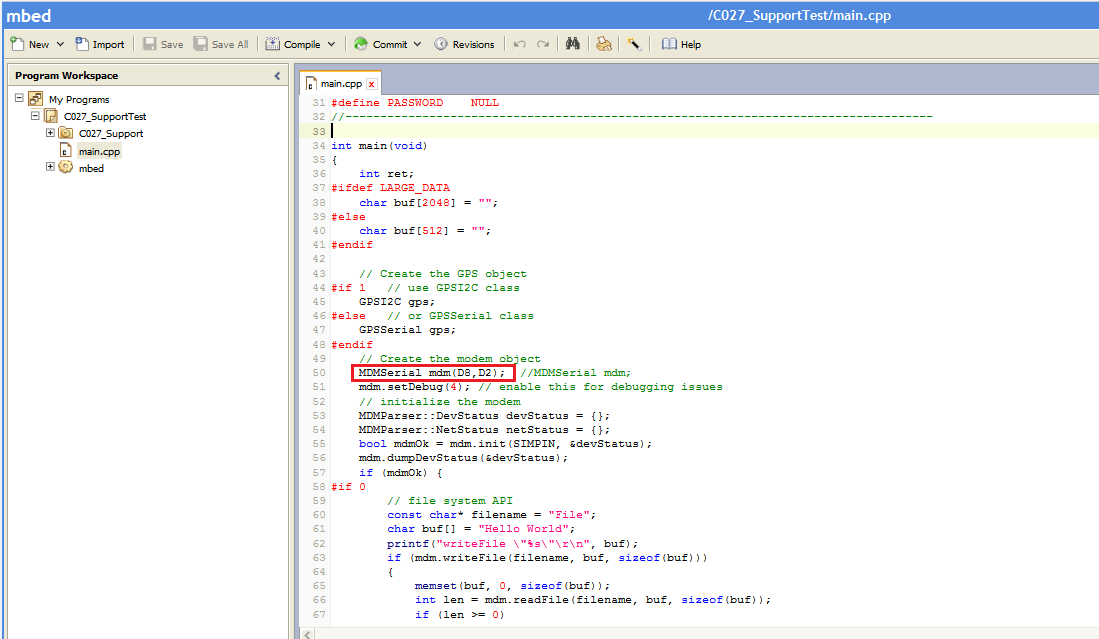The image size is (1099, 639).
Task: Close the main.cpp editor tab
Action: pos(372,84)
